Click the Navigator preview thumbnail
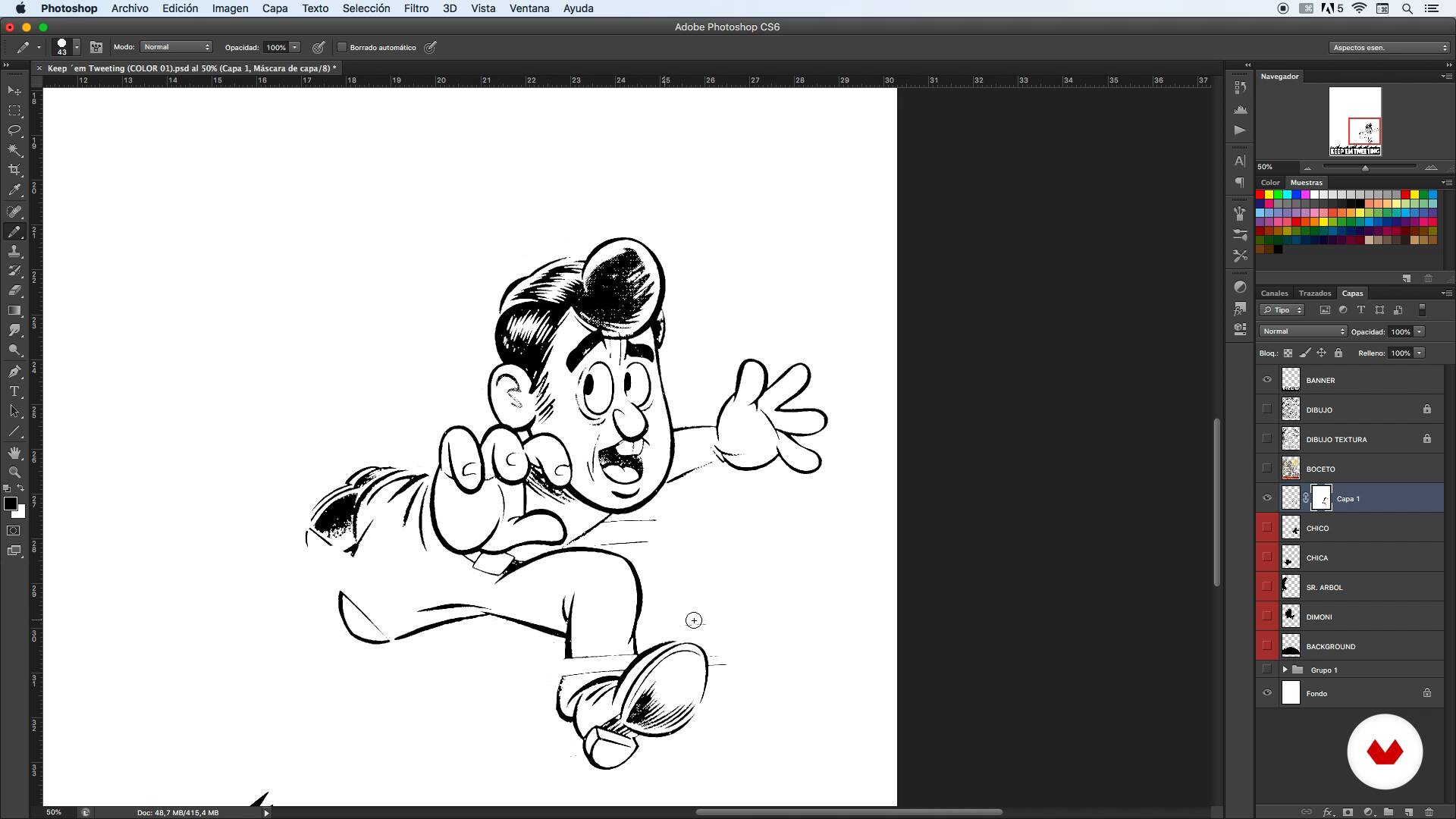The height and width of the screenshot is (819, 1456). tap(1355, 121)
